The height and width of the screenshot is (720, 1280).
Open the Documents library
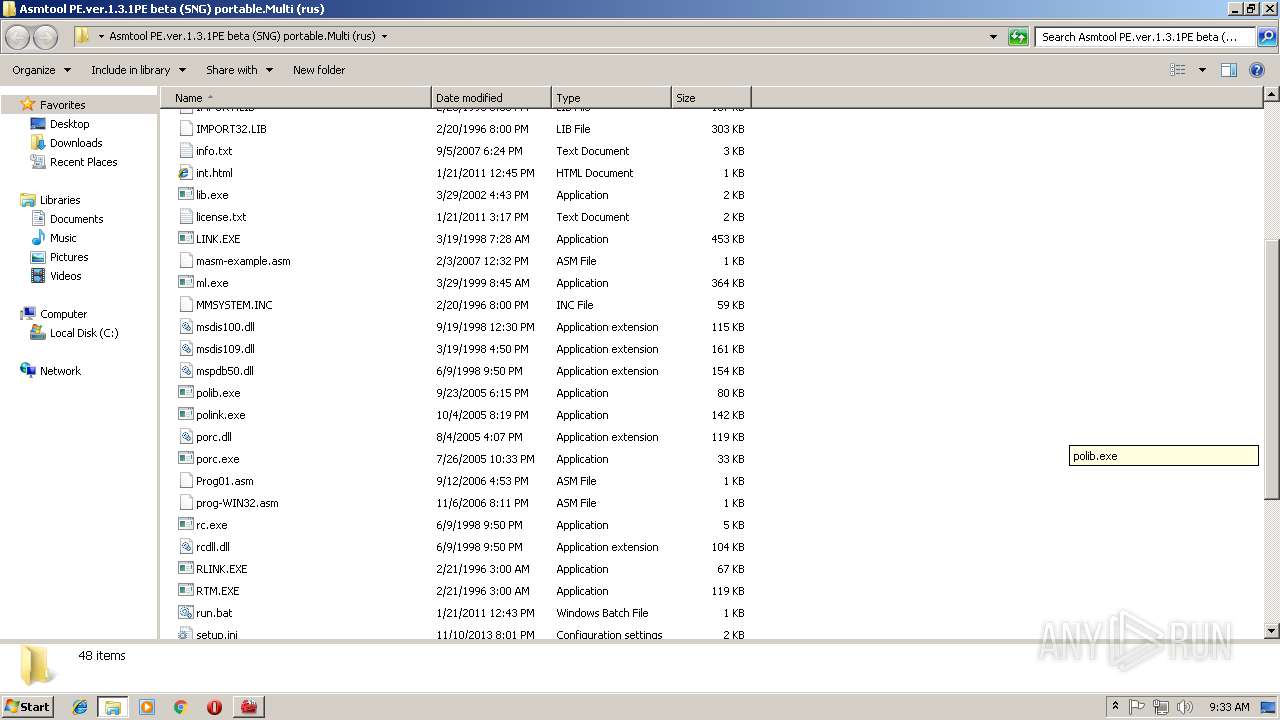coord(76,219)
